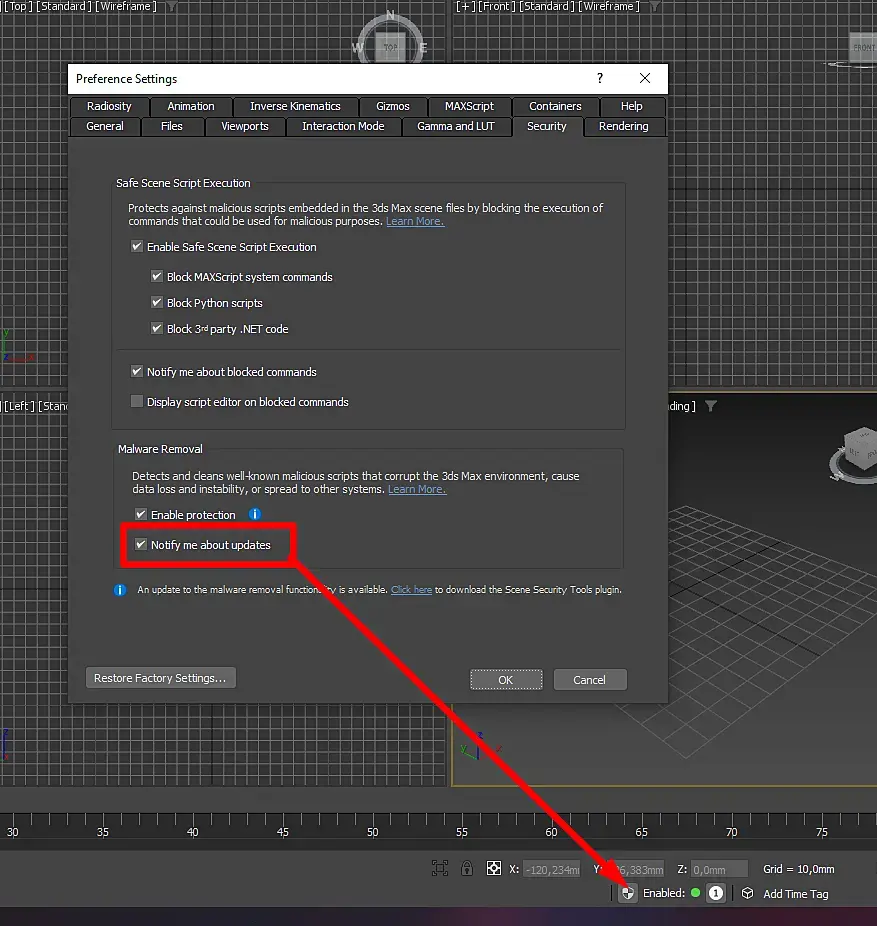Click the perspective viewport filter funnel icon
Screen dimensions: 877x926
[711, 406]
